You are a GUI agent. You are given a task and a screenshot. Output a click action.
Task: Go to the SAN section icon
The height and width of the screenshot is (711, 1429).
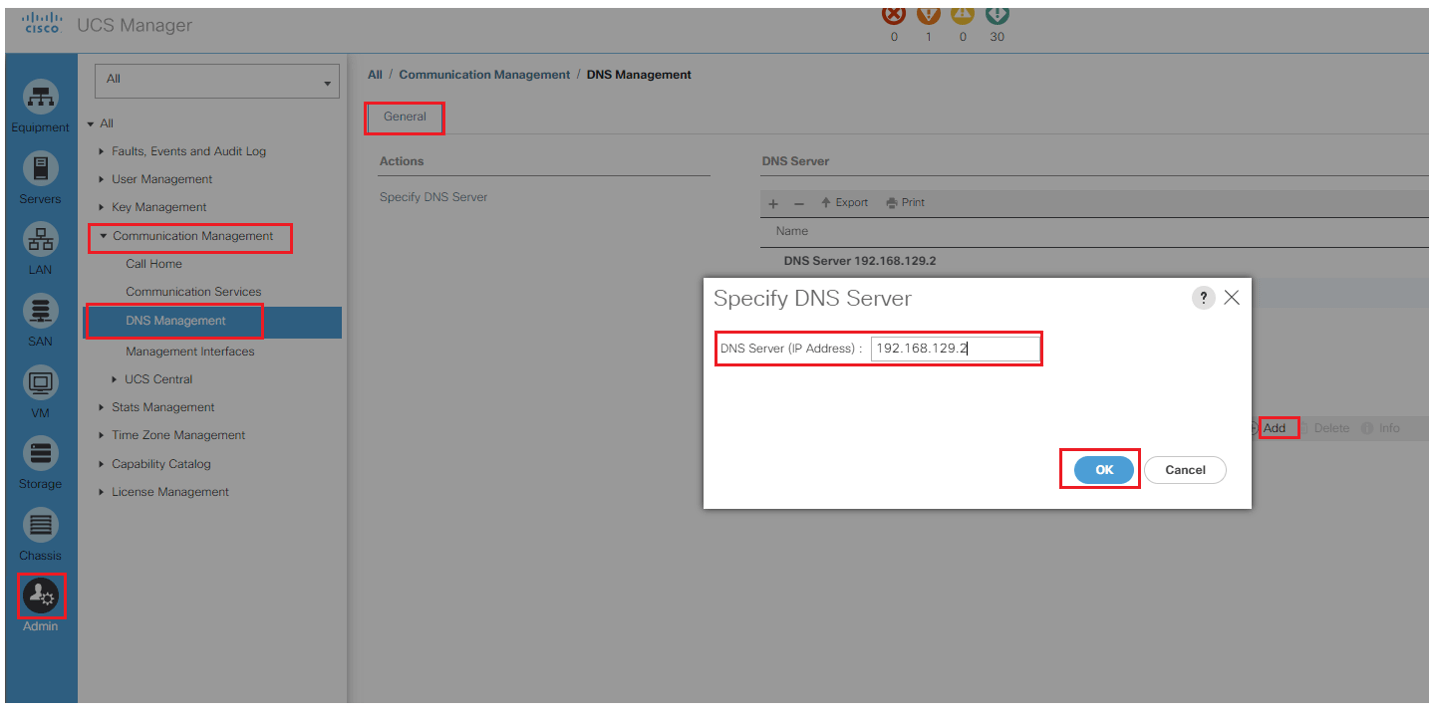[41, 311]
